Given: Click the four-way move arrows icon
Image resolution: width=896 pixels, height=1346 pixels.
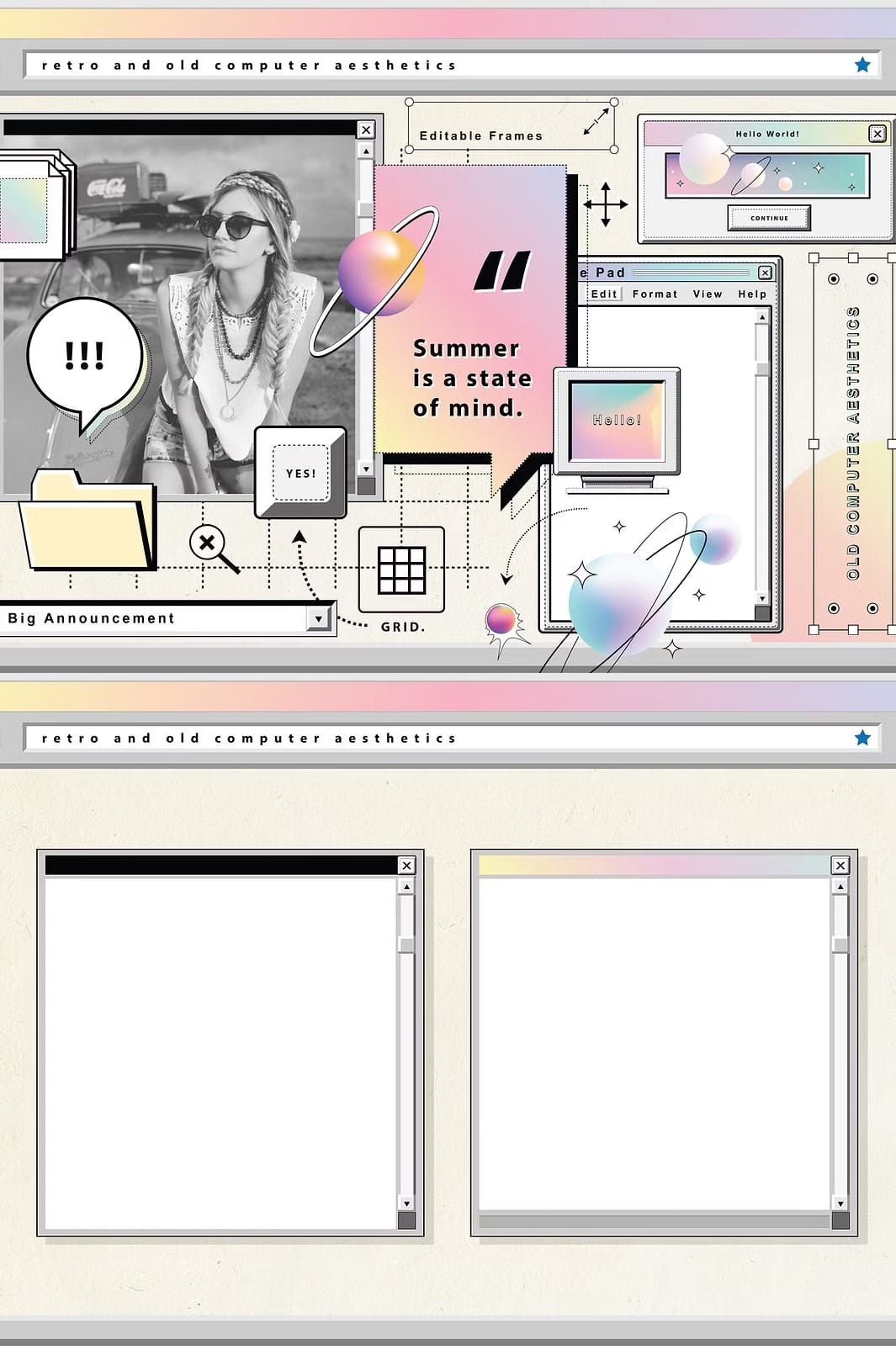Looking at the screenshot, I should (x=605, y=204).
